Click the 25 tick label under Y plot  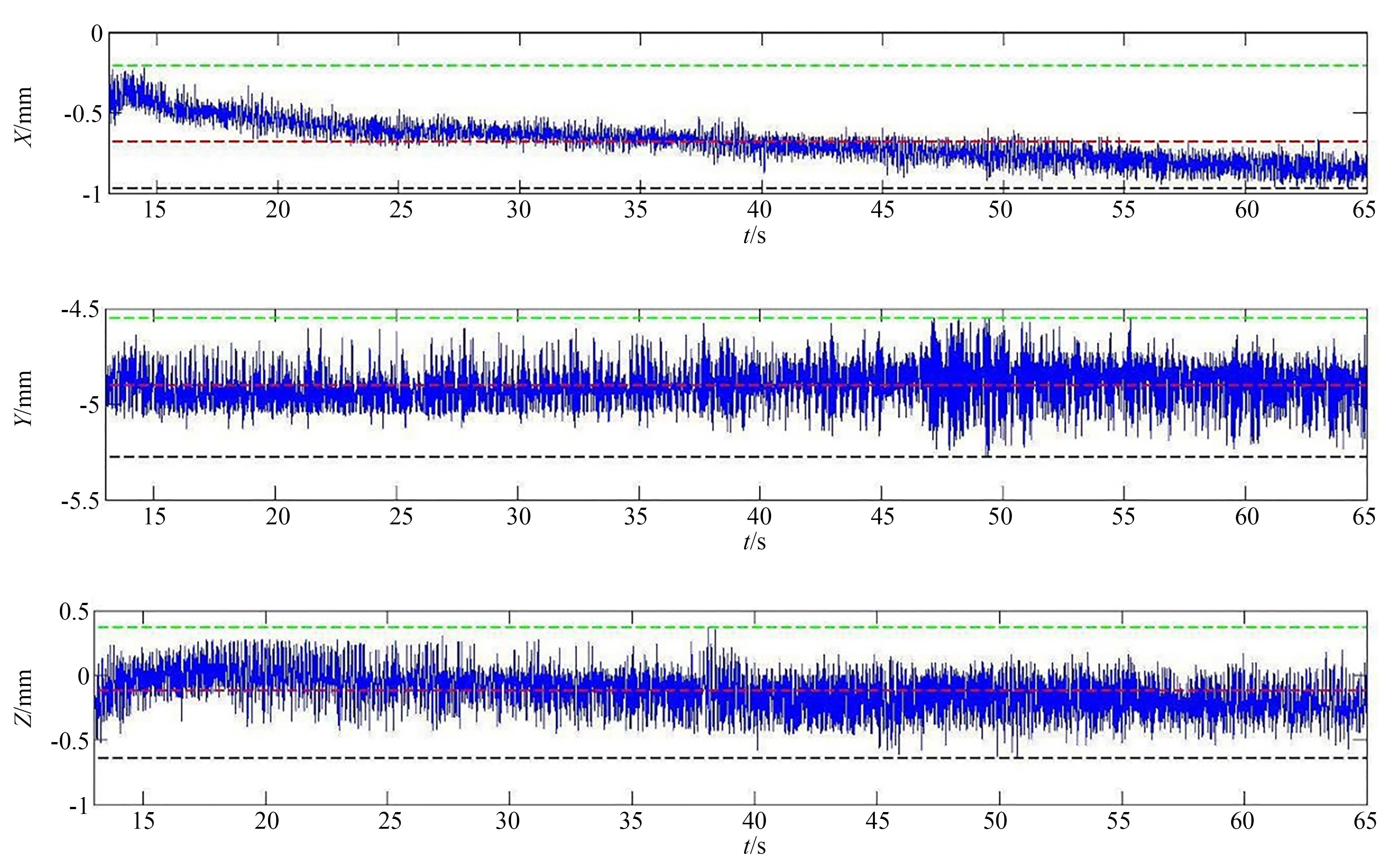coord(401,517)
